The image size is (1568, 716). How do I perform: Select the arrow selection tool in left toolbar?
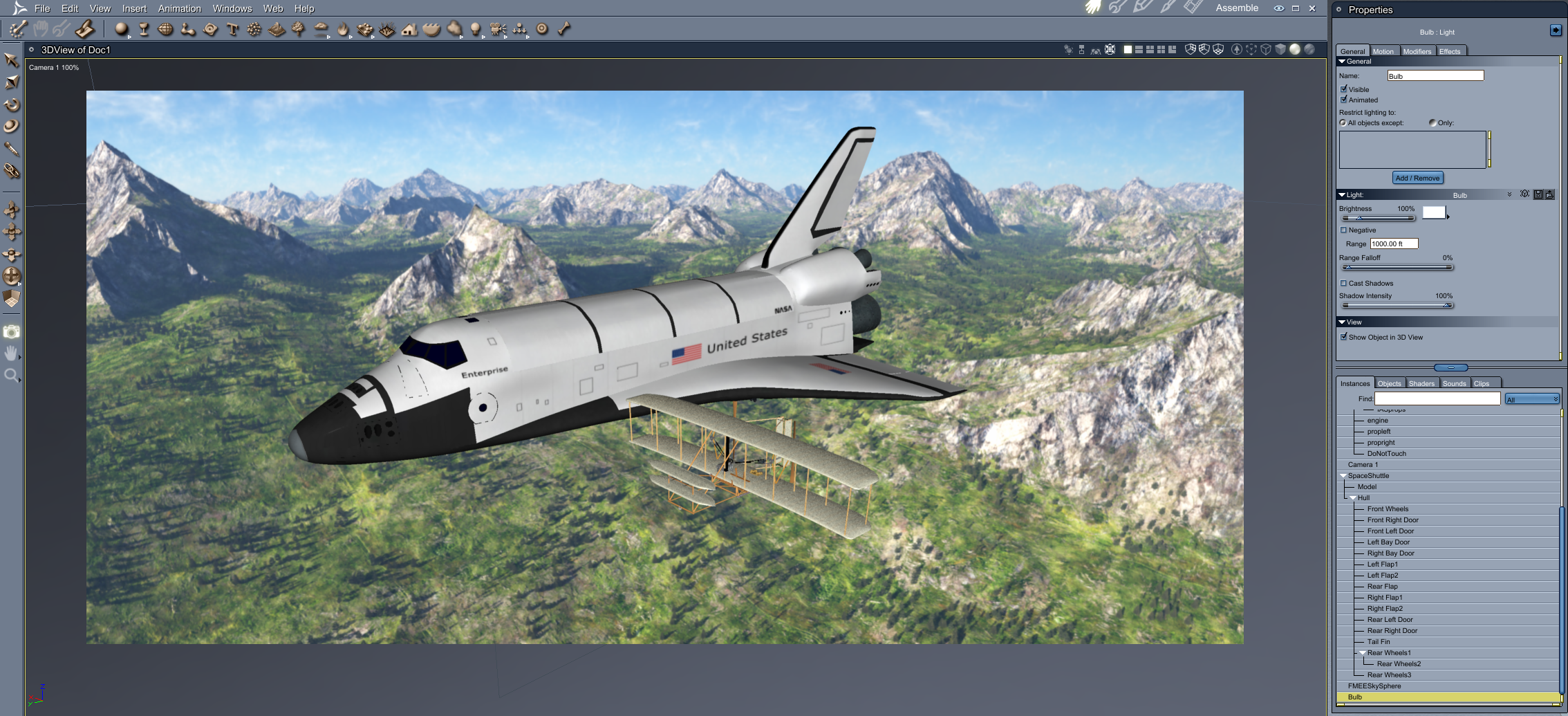click(11, 60)
